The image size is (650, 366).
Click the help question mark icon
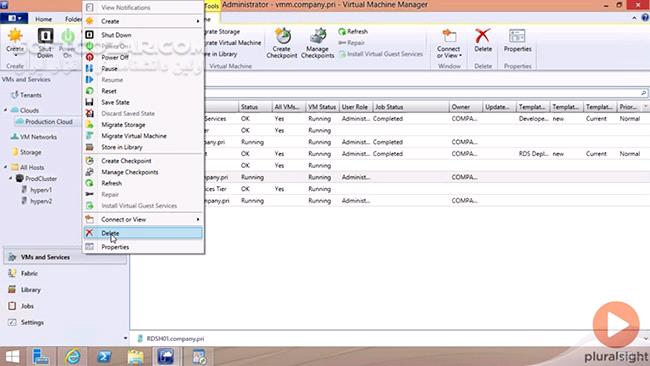point(645,18)
